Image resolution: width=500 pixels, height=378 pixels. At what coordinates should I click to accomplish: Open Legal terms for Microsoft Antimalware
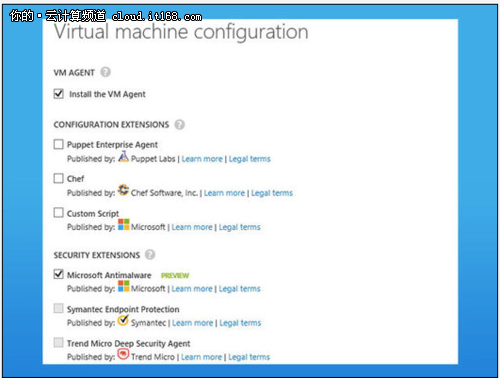click(240, 289)
